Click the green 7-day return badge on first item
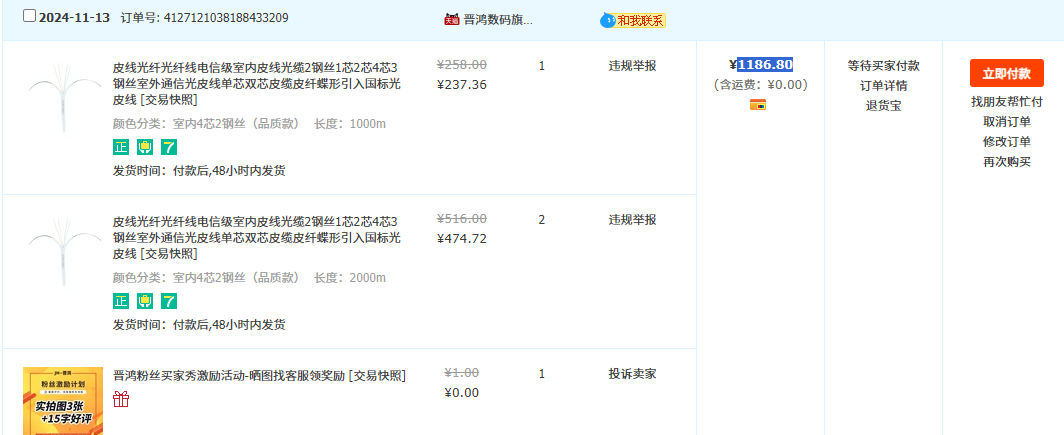The width and height of the screenshot is (1064, 435). [x=169, y=147]
